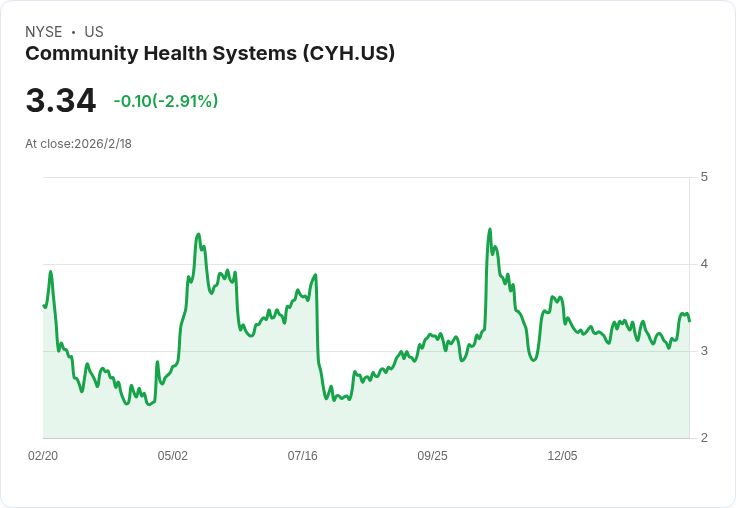Click the 2 price axis label
This screenshot has height=508, width=736.
(704, 438)
